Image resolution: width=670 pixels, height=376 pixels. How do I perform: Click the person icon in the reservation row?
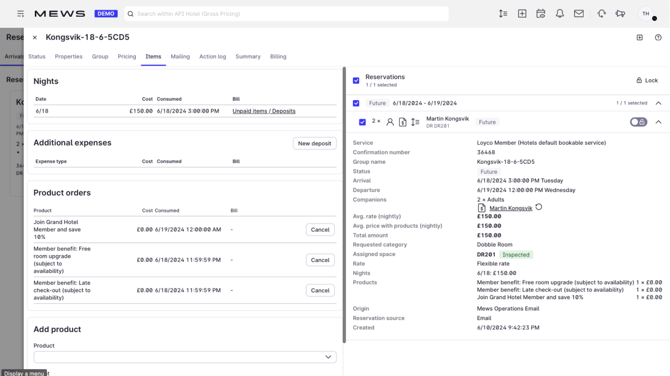coord(390,122)
